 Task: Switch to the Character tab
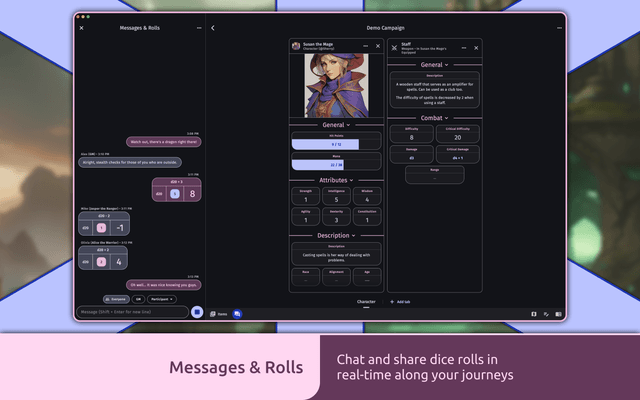pos(366,301)
